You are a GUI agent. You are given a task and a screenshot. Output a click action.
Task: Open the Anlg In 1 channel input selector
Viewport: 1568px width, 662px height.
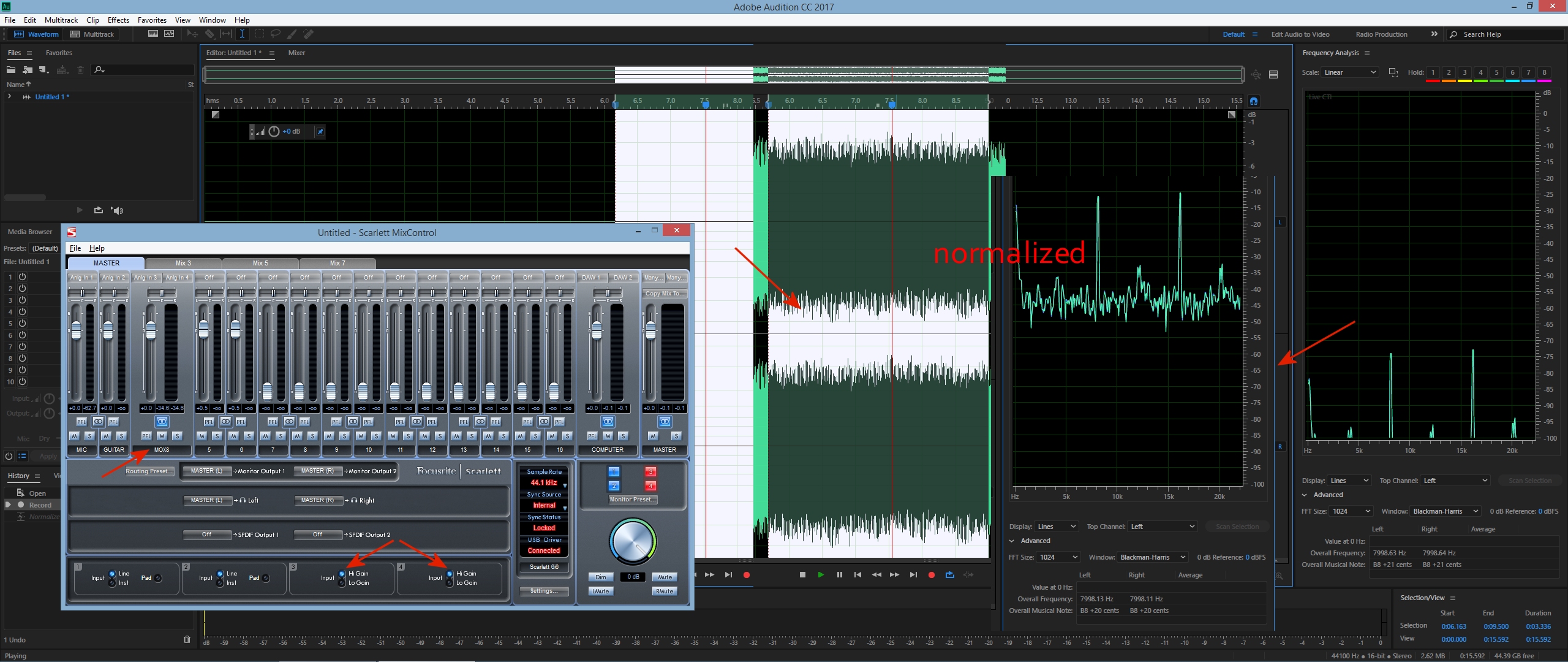(x=81, y=278)
